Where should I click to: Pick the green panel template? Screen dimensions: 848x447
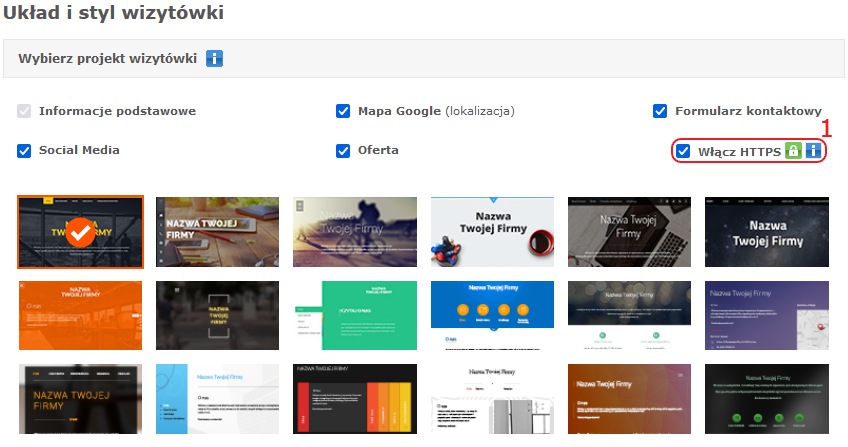pyautogui.click(x=355, y=315)
